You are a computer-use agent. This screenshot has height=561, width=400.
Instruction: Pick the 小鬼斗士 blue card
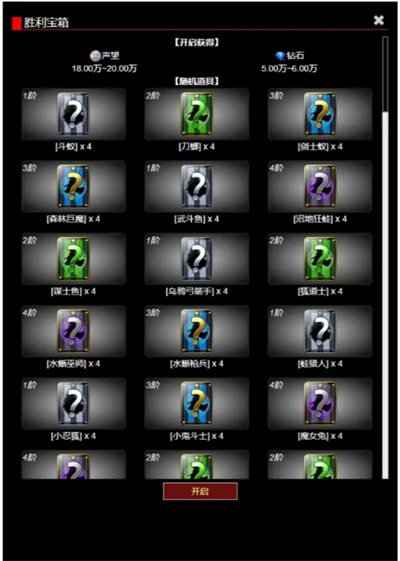pyautogui.click(x=197, y=403)
